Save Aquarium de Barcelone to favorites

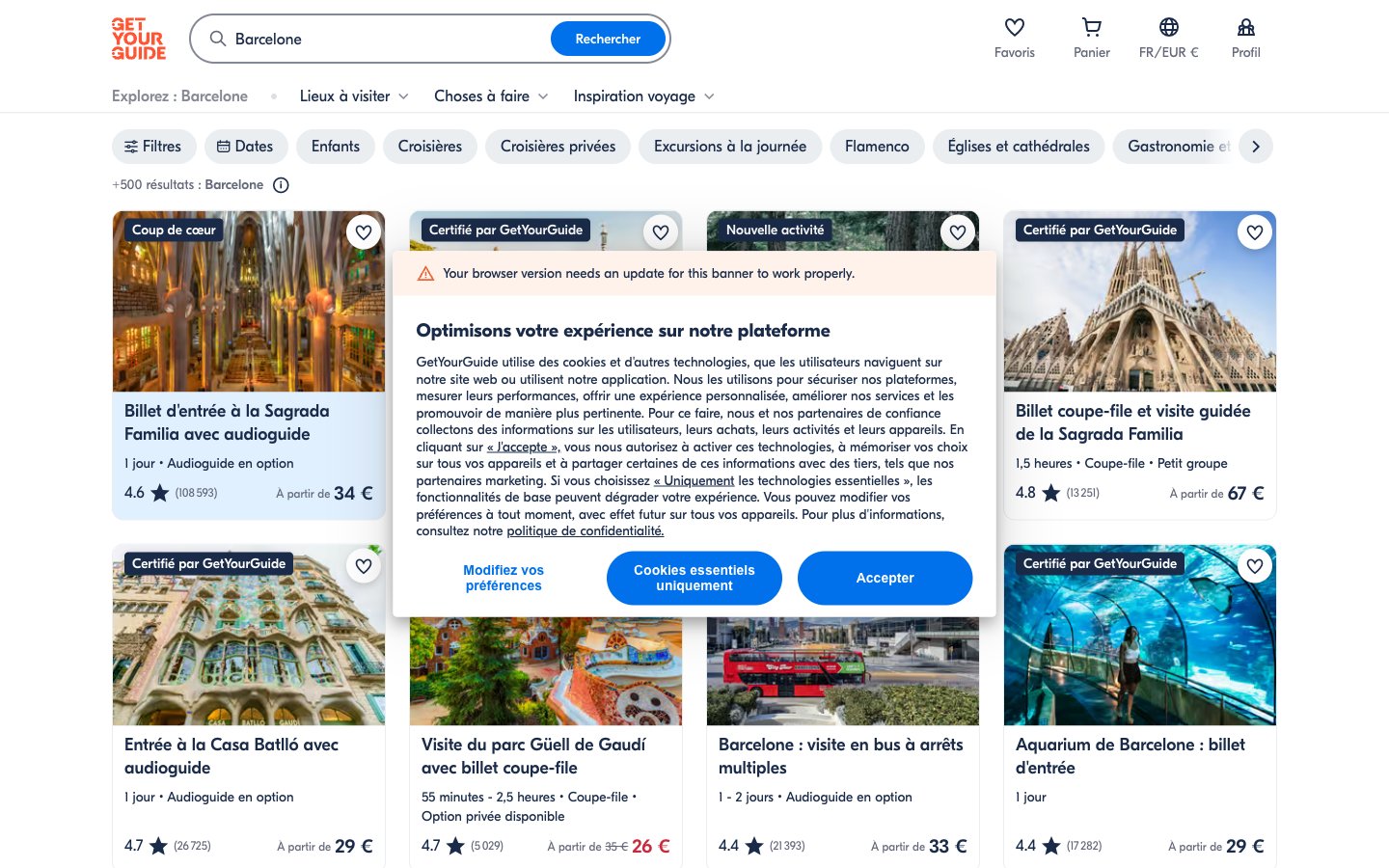(x=1254, y=566)
